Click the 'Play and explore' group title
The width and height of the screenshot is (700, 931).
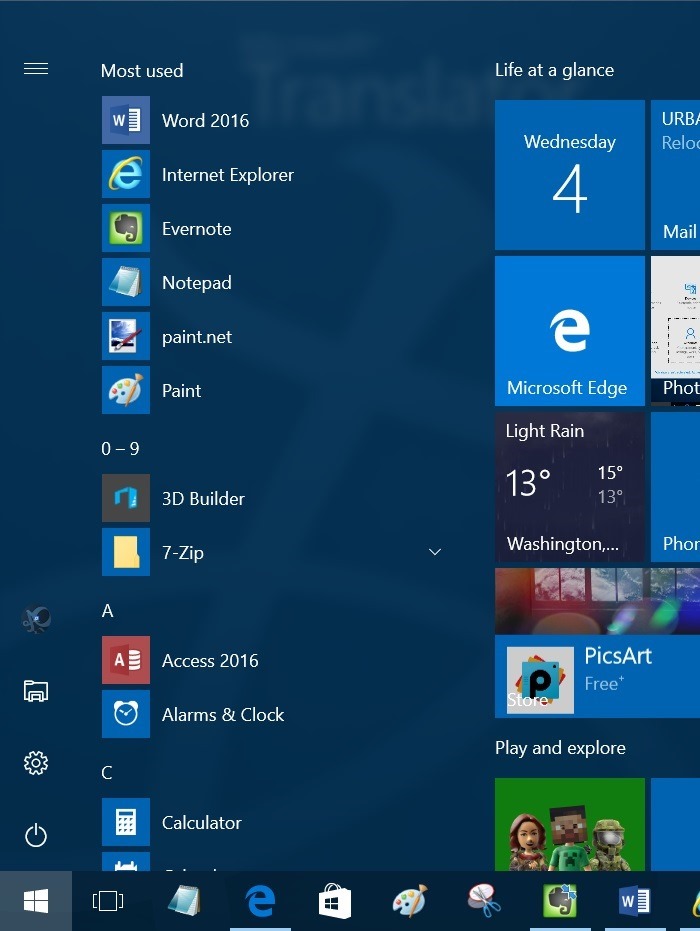pyautogui.click(x=560, y=748)
